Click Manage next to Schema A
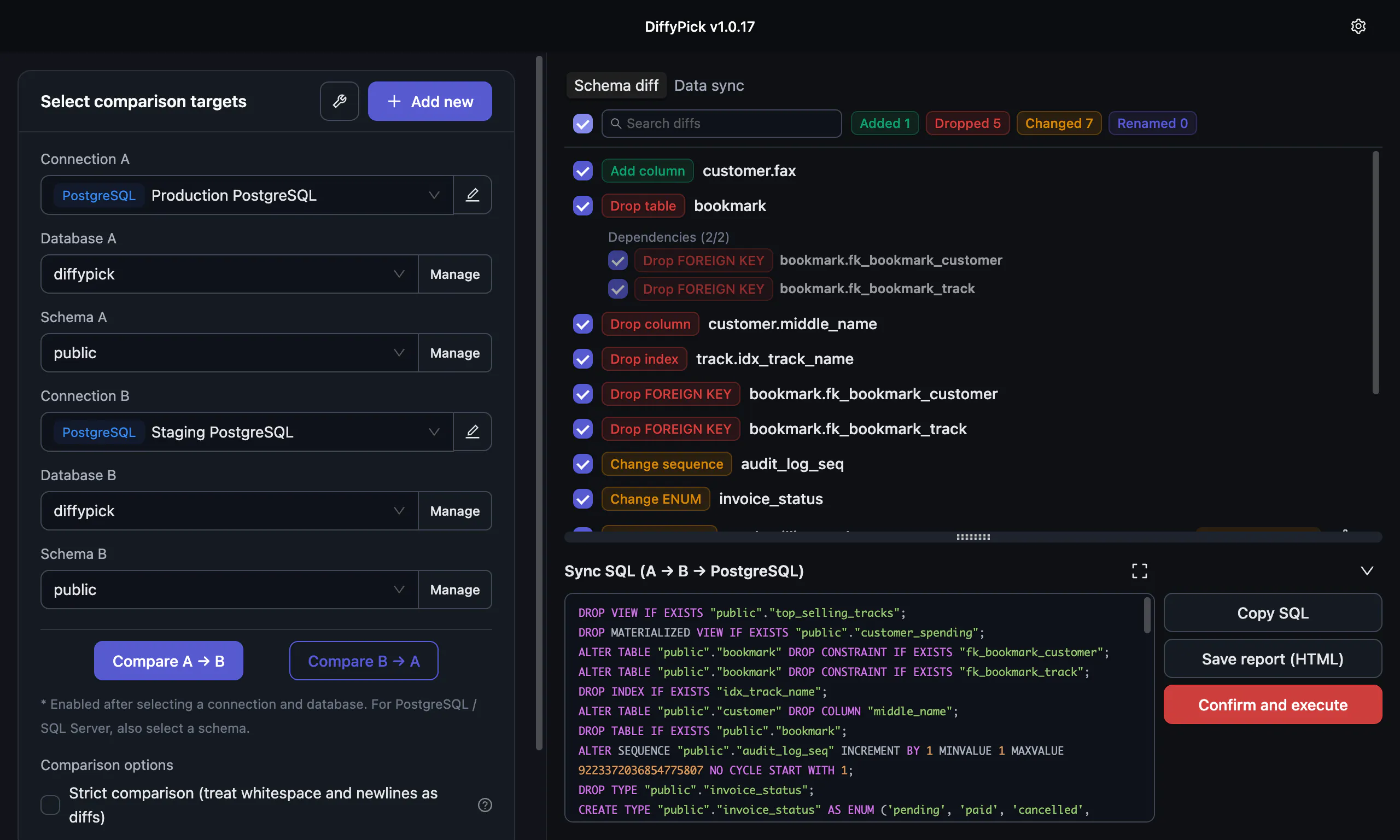 point(455,353)
